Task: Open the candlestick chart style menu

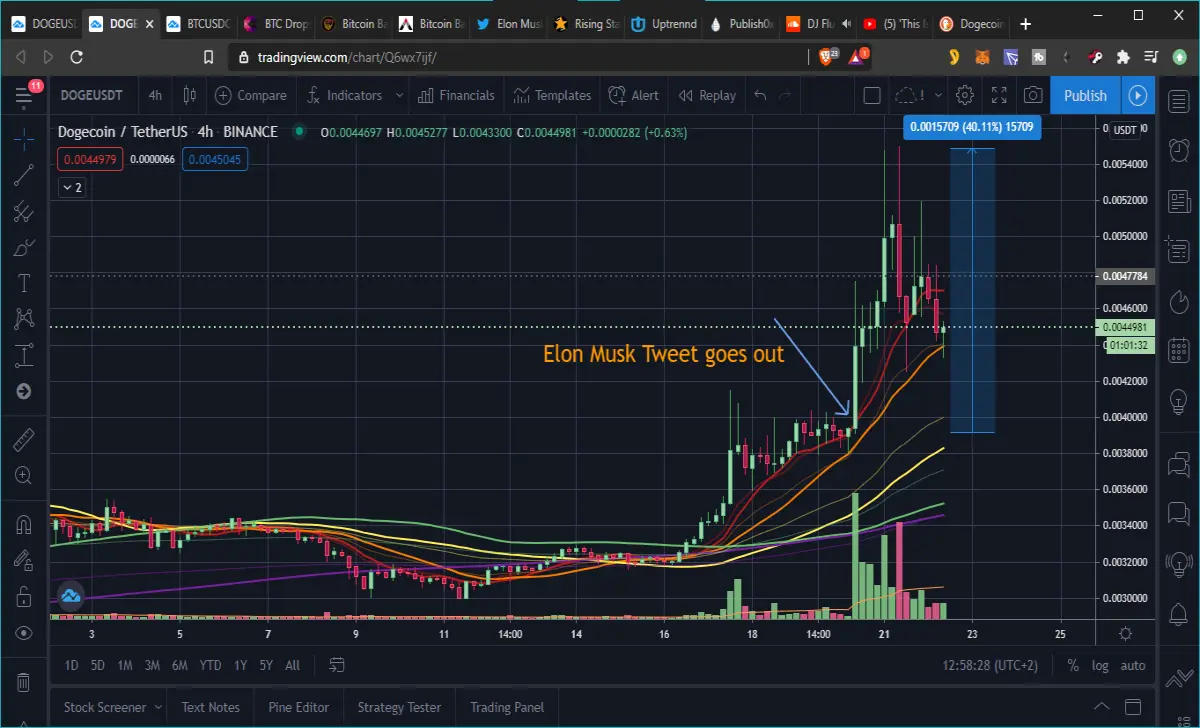Action: [190, 96]
